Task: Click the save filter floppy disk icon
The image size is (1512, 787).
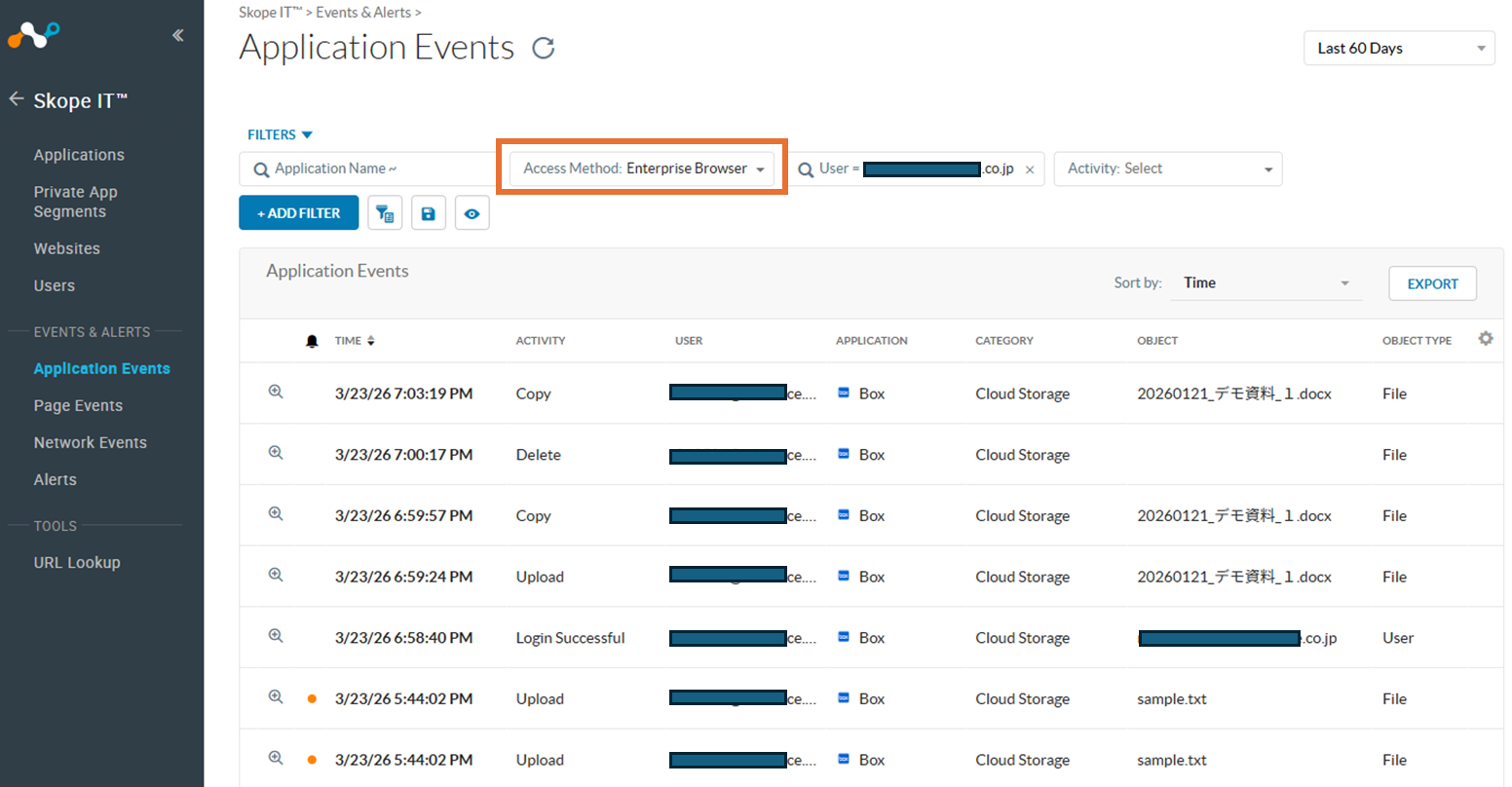Action: [x=429, y=213]
